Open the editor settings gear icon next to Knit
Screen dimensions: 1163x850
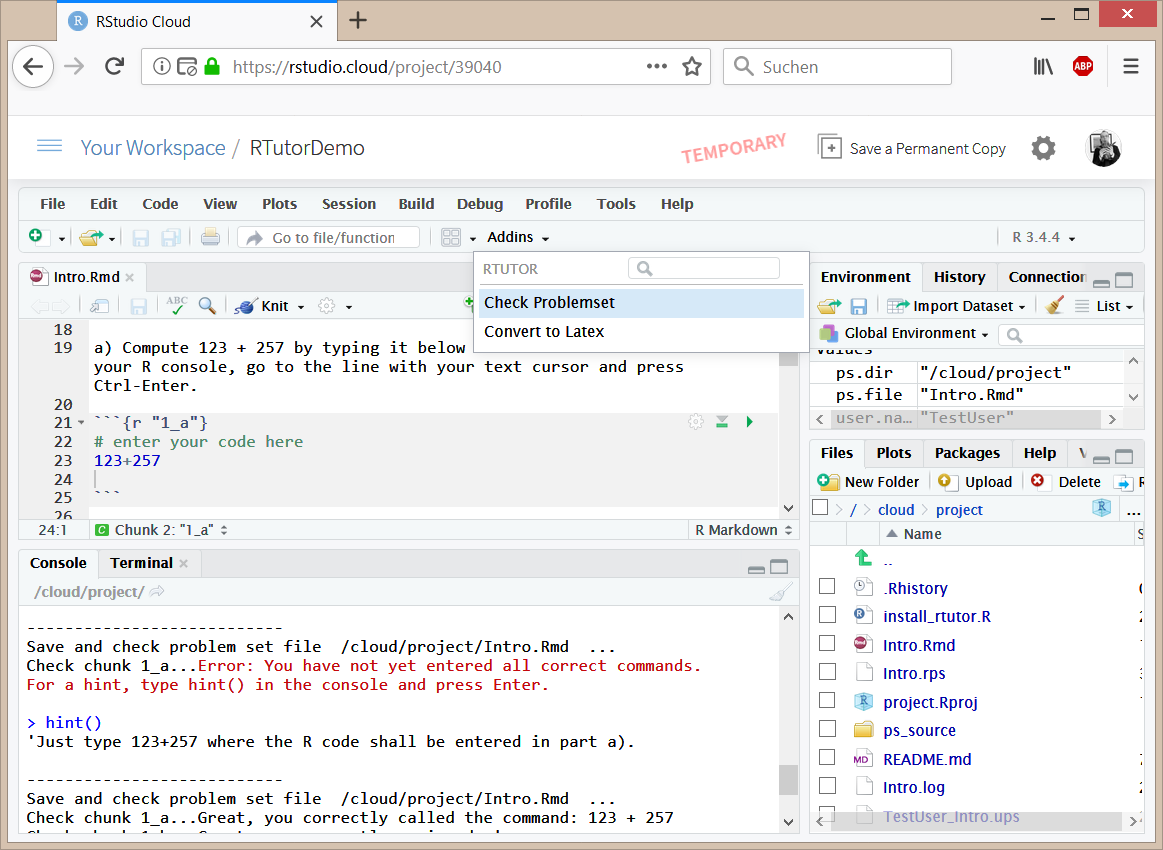click(326, 306)
